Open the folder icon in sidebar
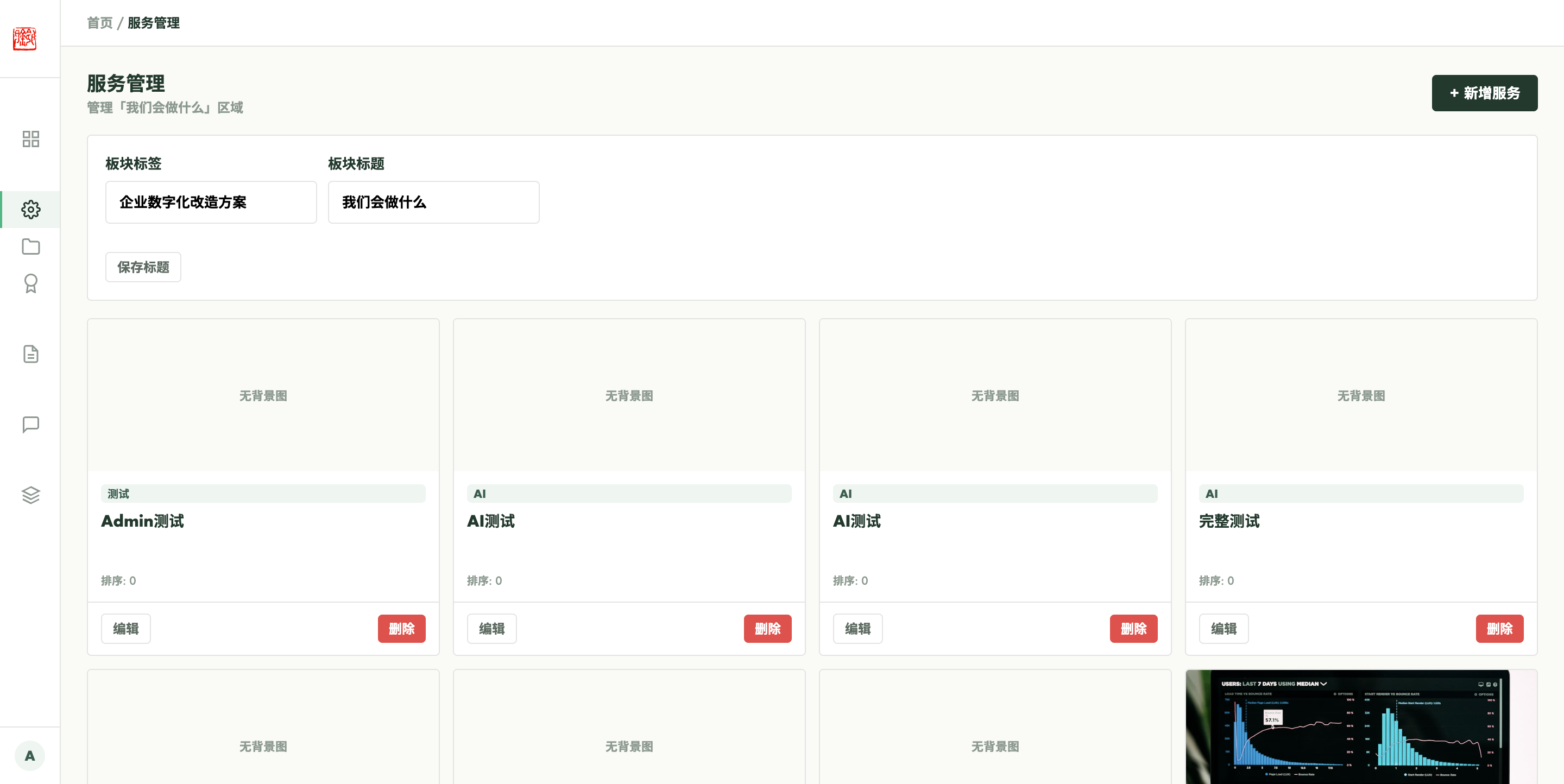The height and width of the screenshot is (784, 1564). (30, 246)
